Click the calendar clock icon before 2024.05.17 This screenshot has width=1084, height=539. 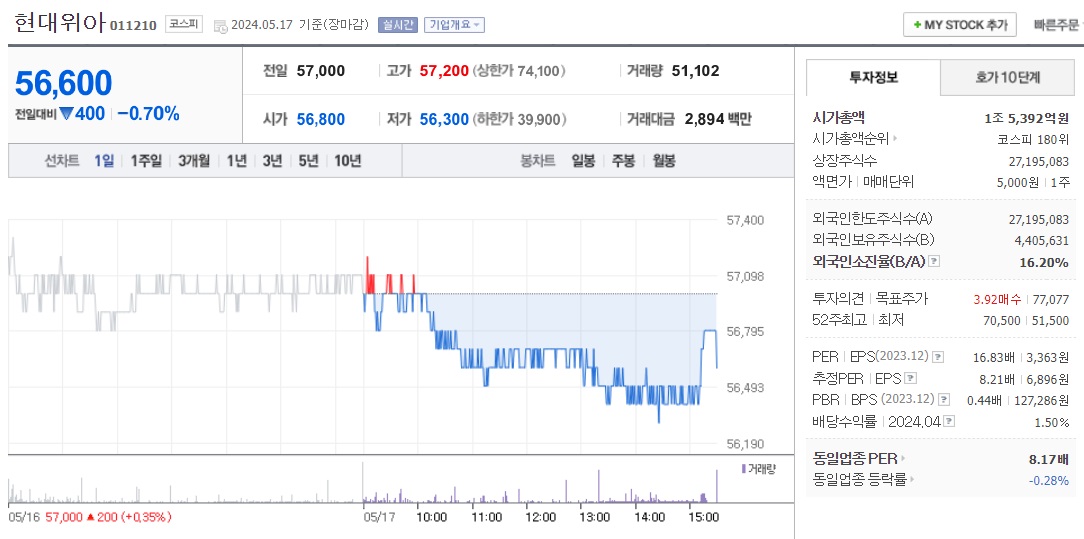(221, 26)
